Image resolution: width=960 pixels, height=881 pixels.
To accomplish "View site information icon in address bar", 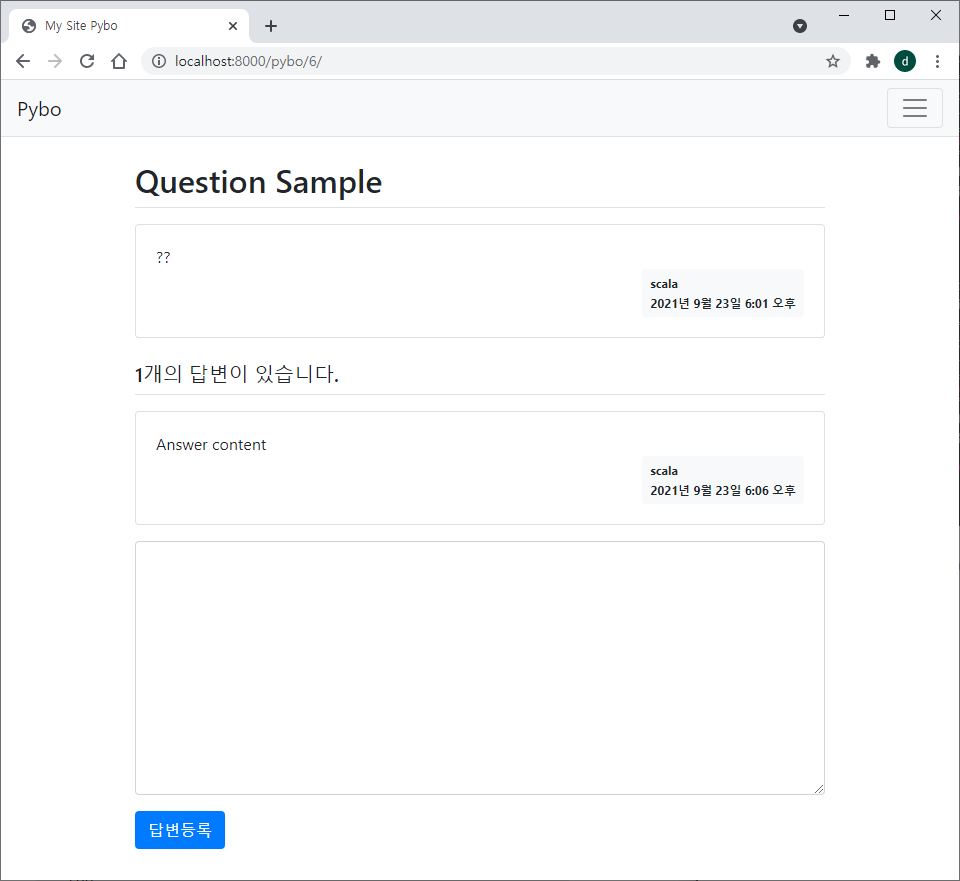I will tap(159, 61).
